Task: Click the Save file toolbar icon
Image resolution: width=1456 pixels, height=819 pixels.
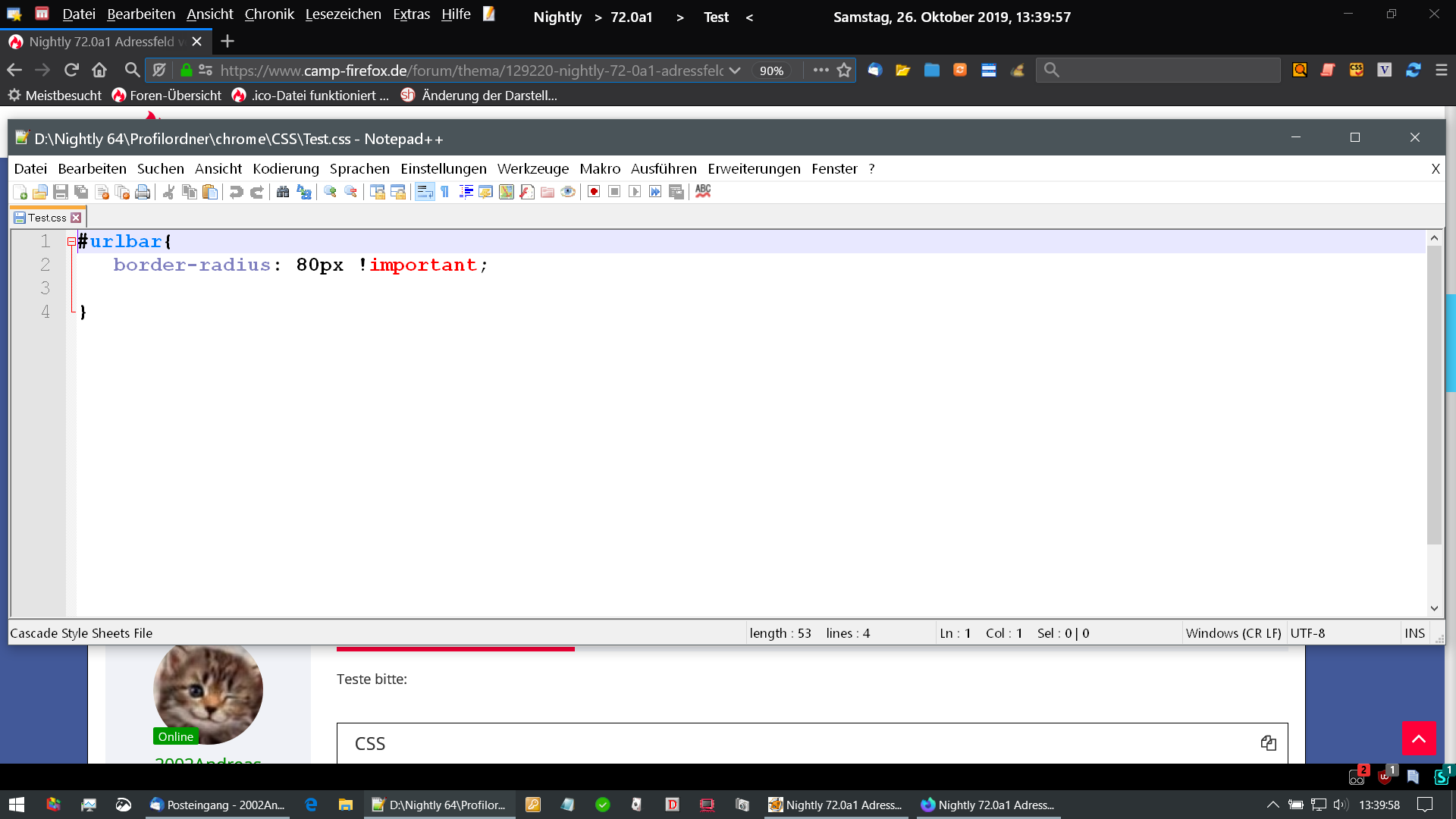Action: click(x=61, y=193)
